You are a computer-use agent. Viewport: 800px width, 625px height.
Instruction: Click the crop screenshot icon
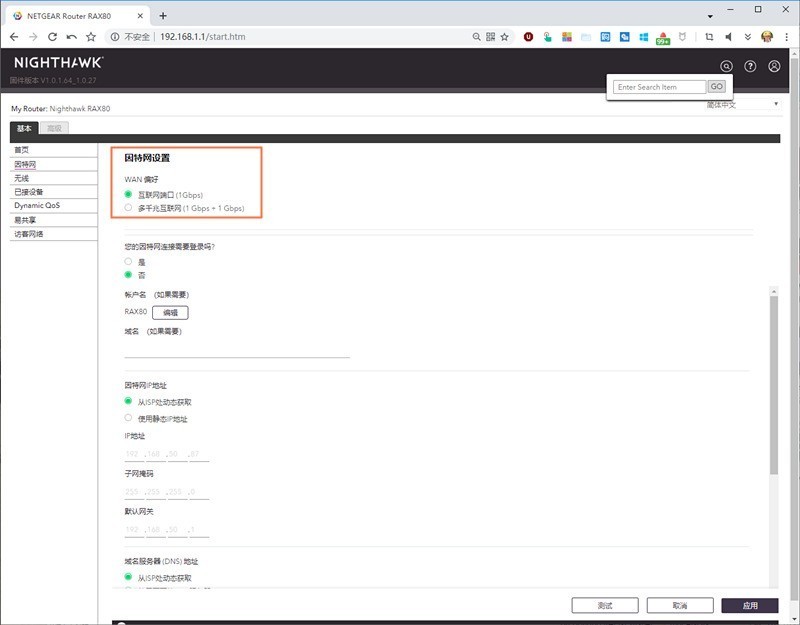click(709, 37)
